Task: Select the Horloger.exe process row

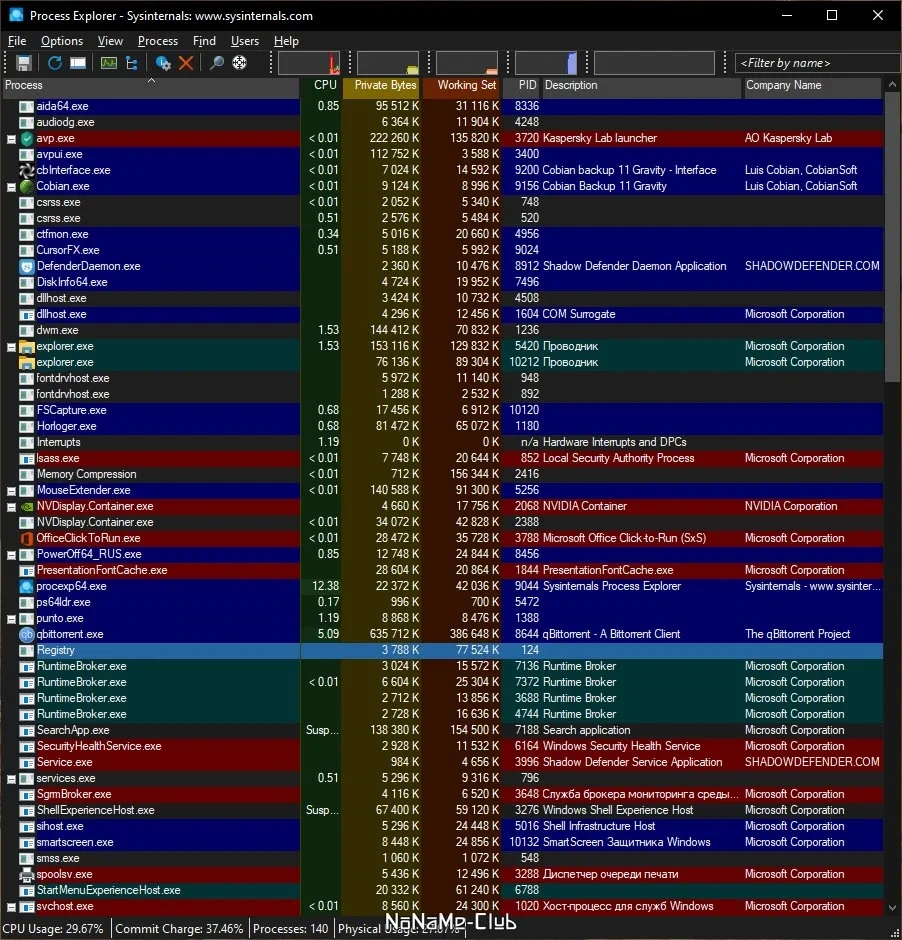Action: [442, 426]
